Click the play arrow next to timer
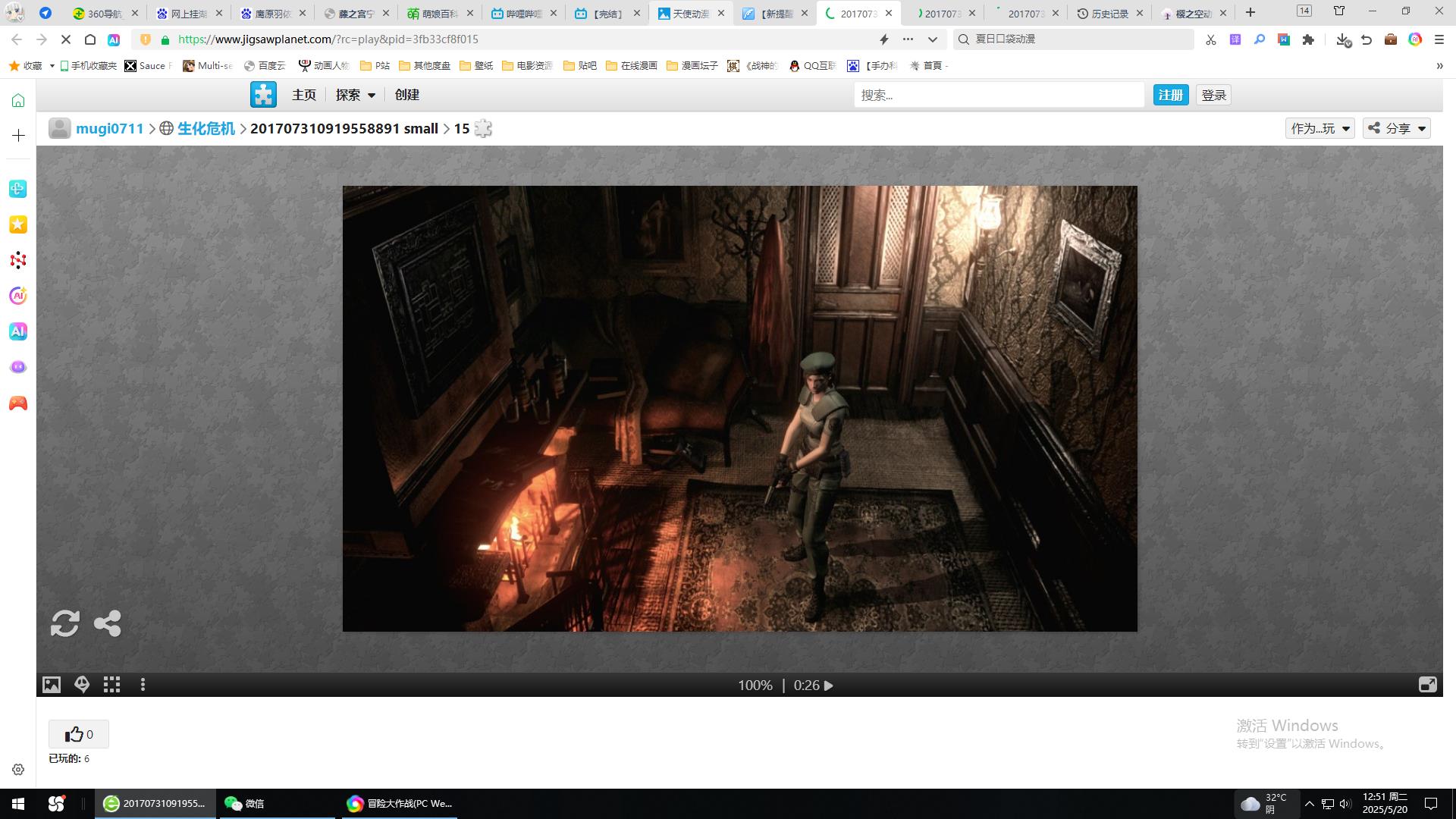The image size is (1456, 819). pos(828,686)
